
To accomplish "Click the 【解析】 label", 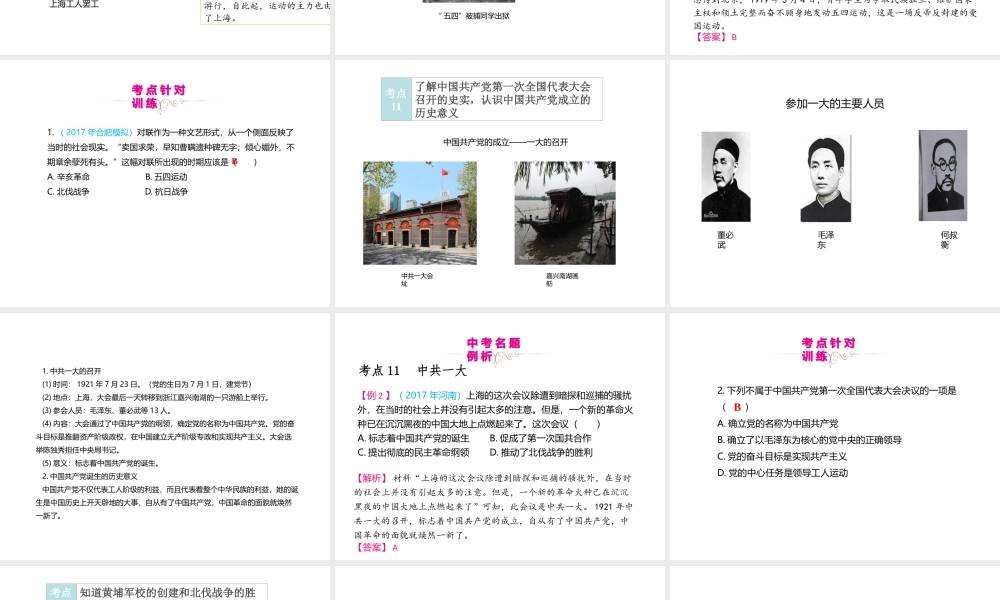I will click(x=371, y=478).
